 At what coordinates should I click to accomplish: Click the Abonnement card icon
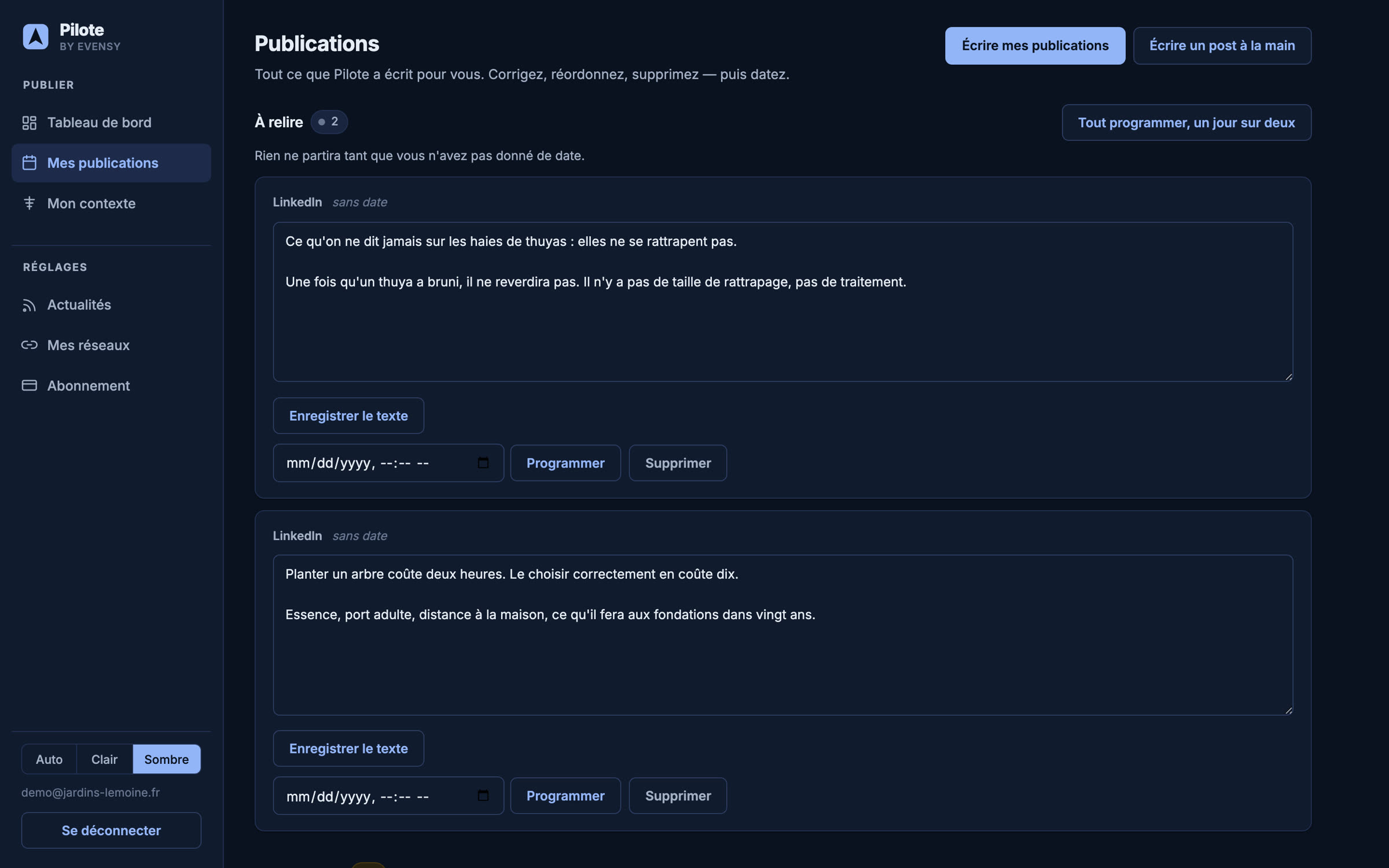pyautogui.click(x=30, y=385)
